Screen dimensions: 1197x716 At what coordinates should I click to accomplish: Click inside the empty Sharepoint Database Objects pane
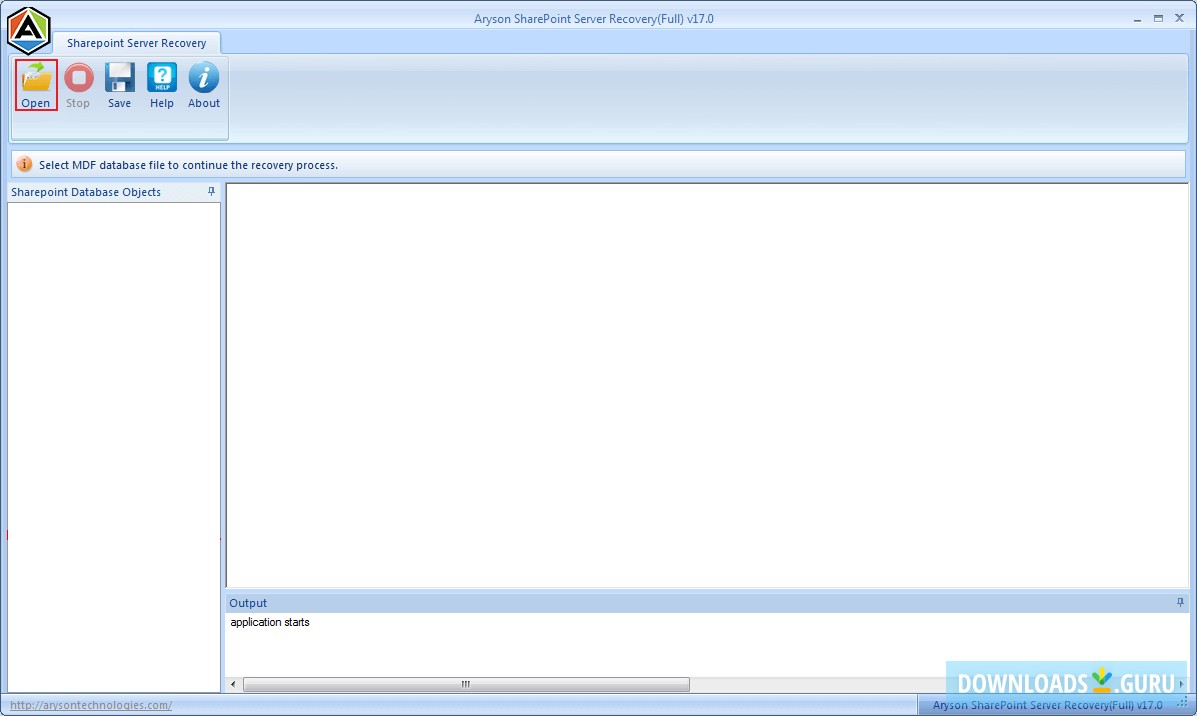(113, 440)
